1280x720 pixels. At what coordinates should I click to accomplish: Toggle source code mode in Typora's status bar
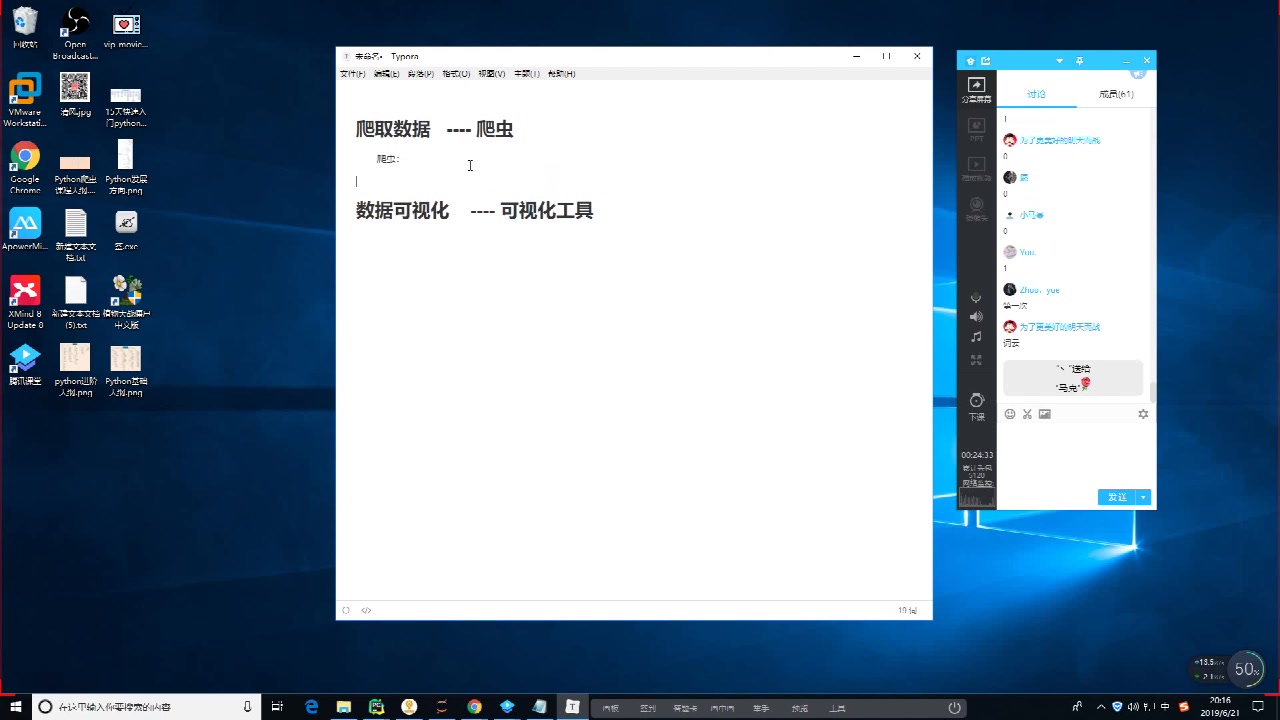pyautogui.click(x=366, y=609)
